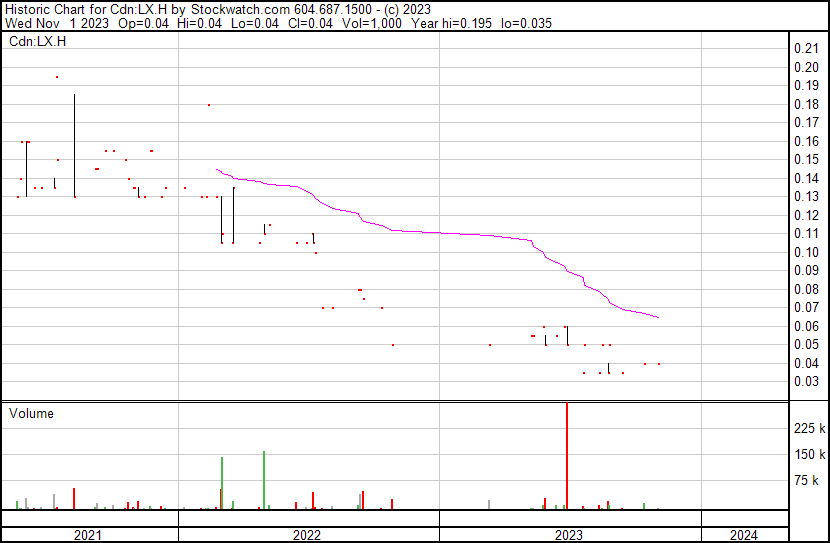Click the 0.12 price axis label
Screen dimensions: 830x543
click(807, 215)
